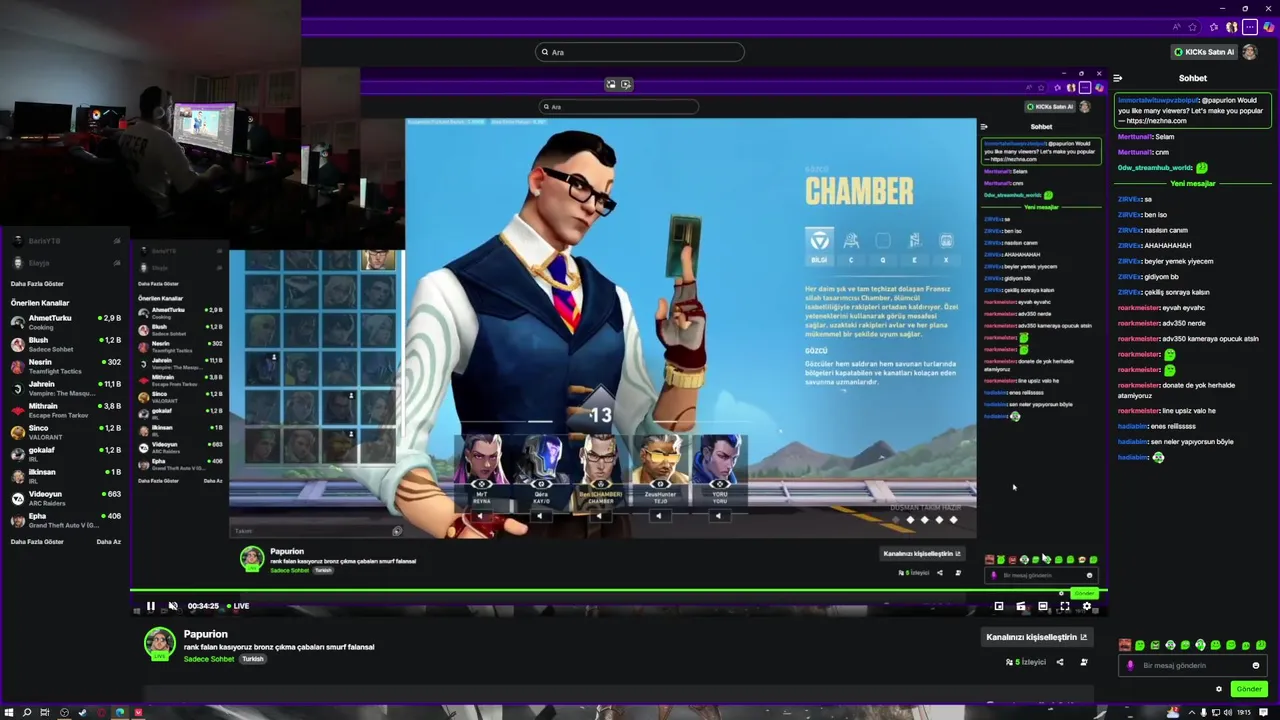Screen dimensions: 1280x720
Task: Toggle theater mode in the player
Action: pos(1043,606)
